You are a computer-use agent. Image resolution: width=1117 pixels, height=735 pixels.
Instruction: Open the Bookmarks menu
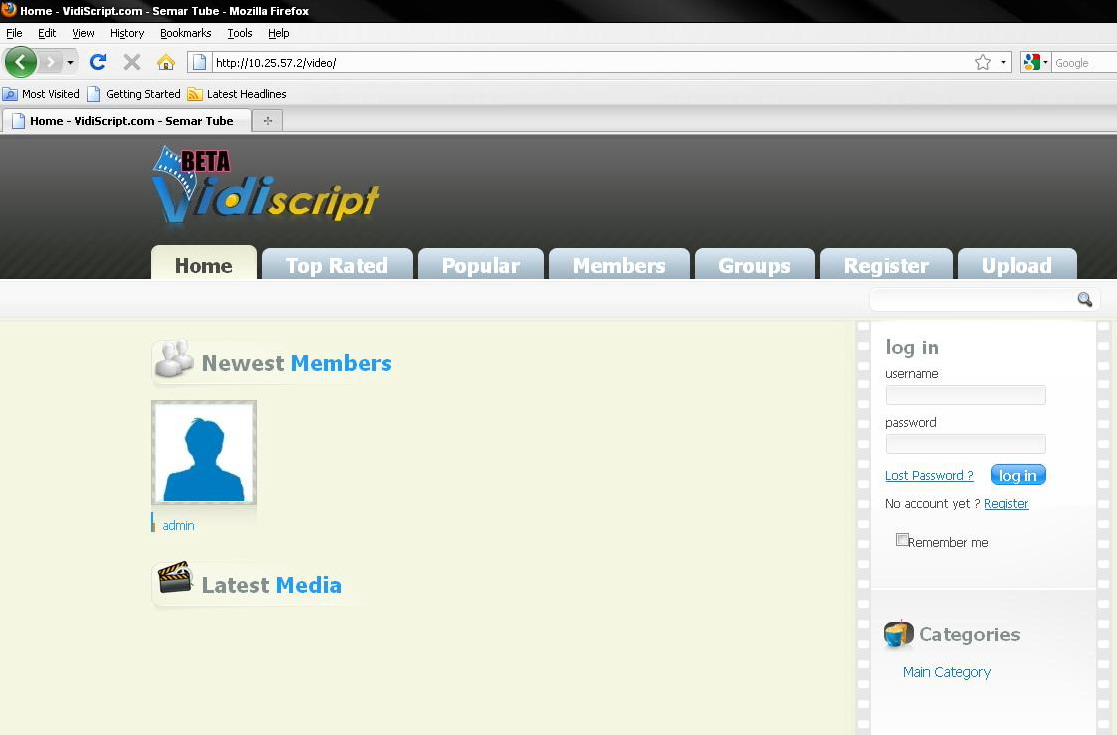click(x=185, y=33)
